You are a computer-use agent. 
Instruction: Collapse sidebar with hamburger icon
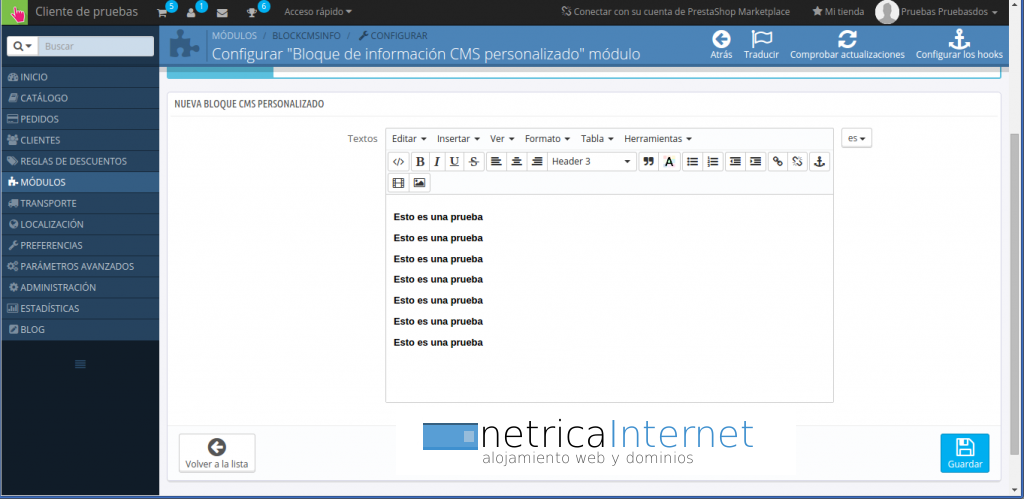80,364
